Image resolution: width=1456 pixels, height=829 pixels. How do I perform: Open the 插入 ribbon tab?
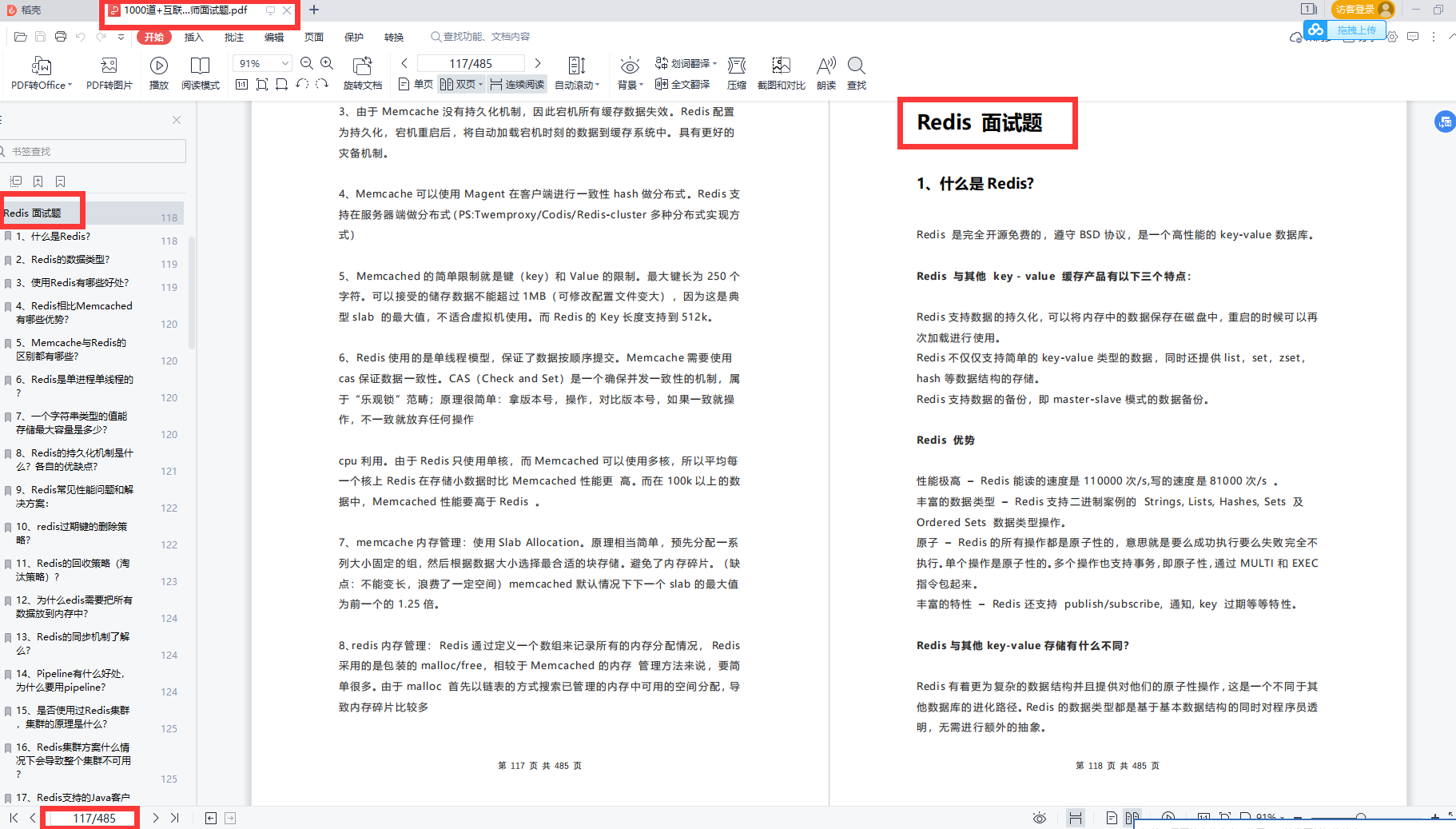194,37
